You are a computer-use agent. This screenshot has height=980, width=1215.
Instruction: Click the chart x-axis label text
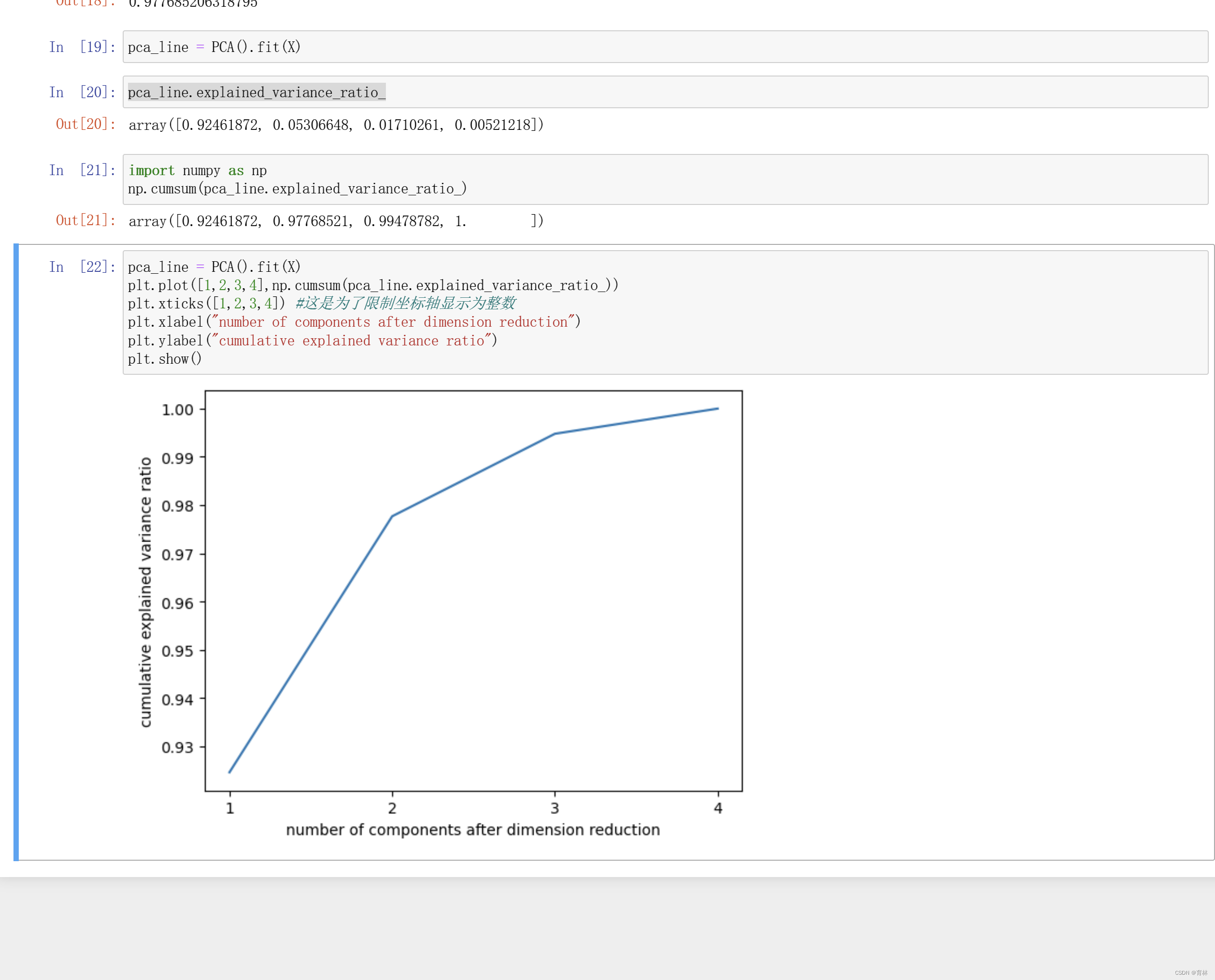click(473, 830)
